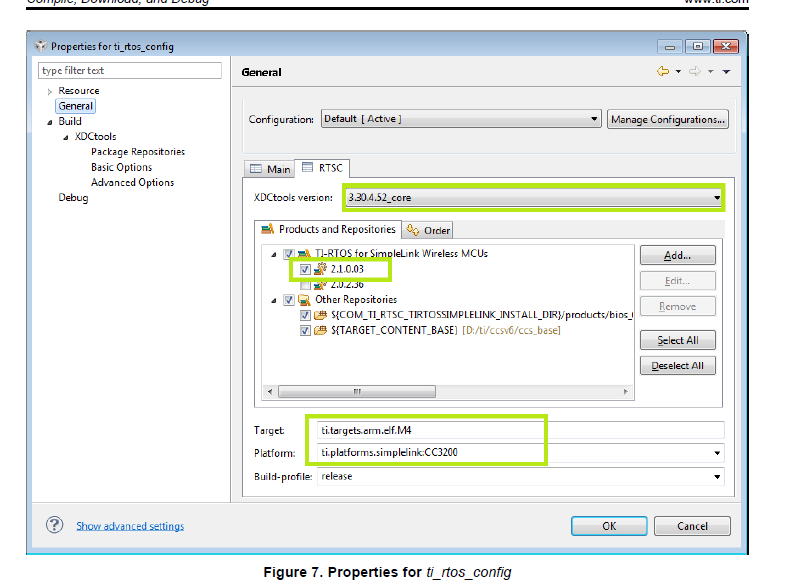The height and width of the screenshot is (585, 806).
Task: Click the back navigation arrow icon
Action: (x=663, y=71)
